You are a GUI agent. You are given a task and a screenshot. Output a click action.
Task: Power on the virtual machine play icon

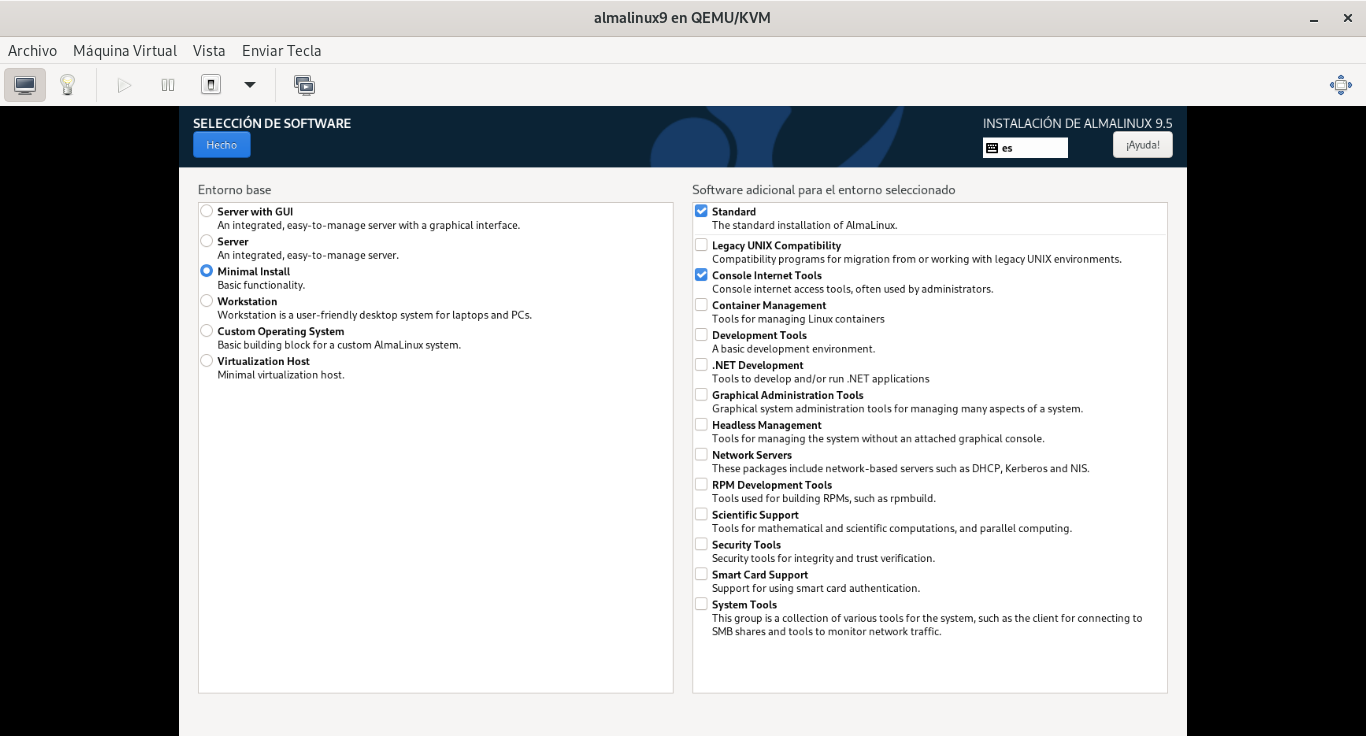(x=124, y=85)
